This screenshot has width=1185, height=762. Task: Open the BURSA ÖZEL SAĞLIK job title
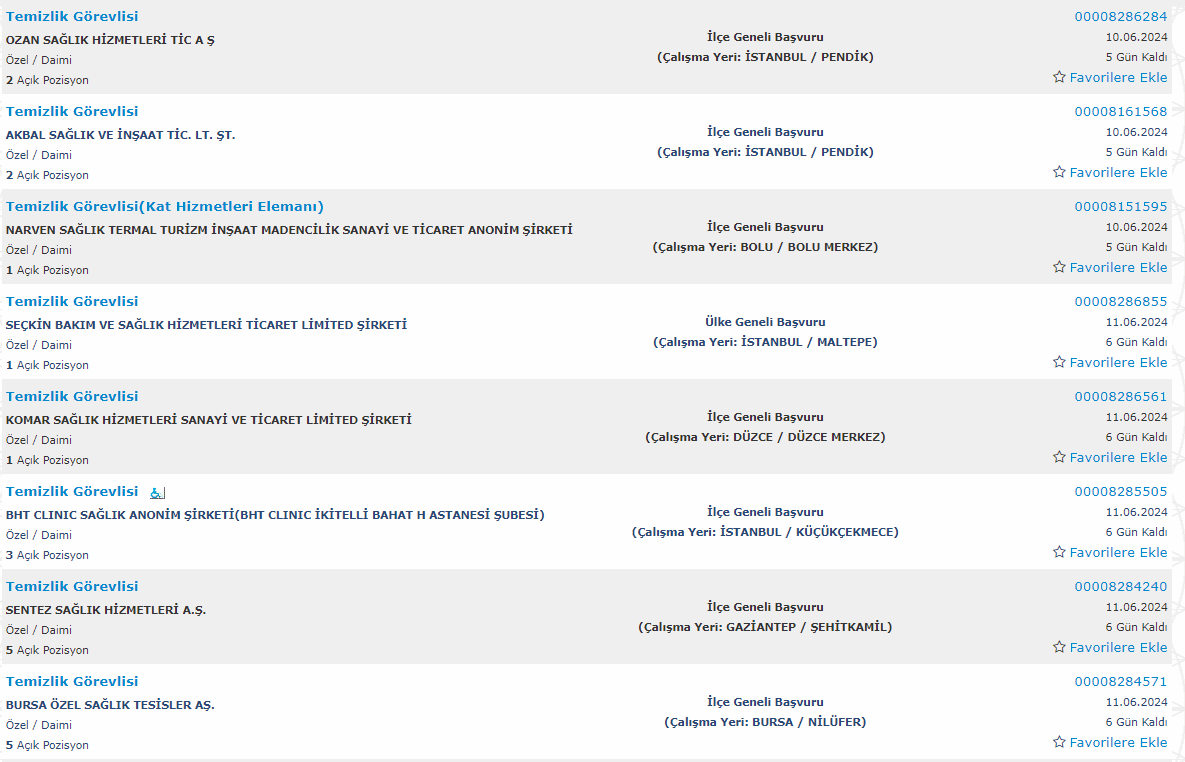coord(72,682)
